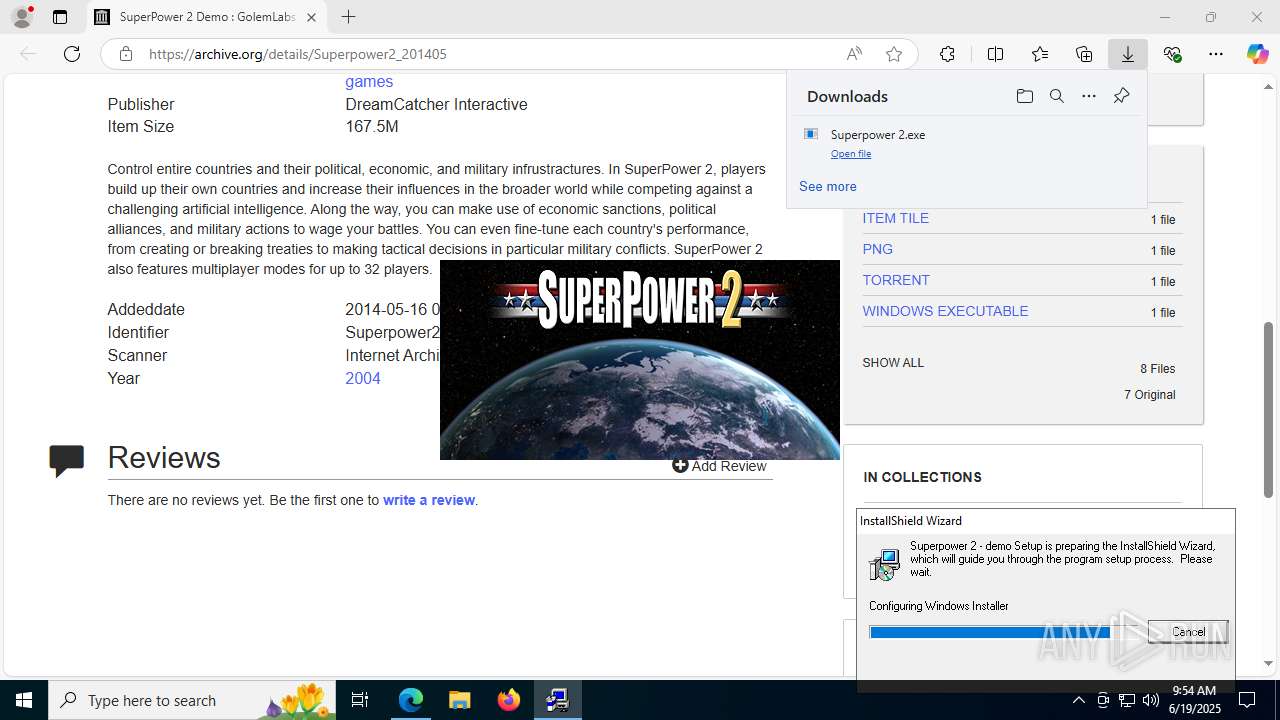The width and height of the screenshot is (1280, 720).
Task: Click the SuperPower 2 banner image
Action: point(640,360)
